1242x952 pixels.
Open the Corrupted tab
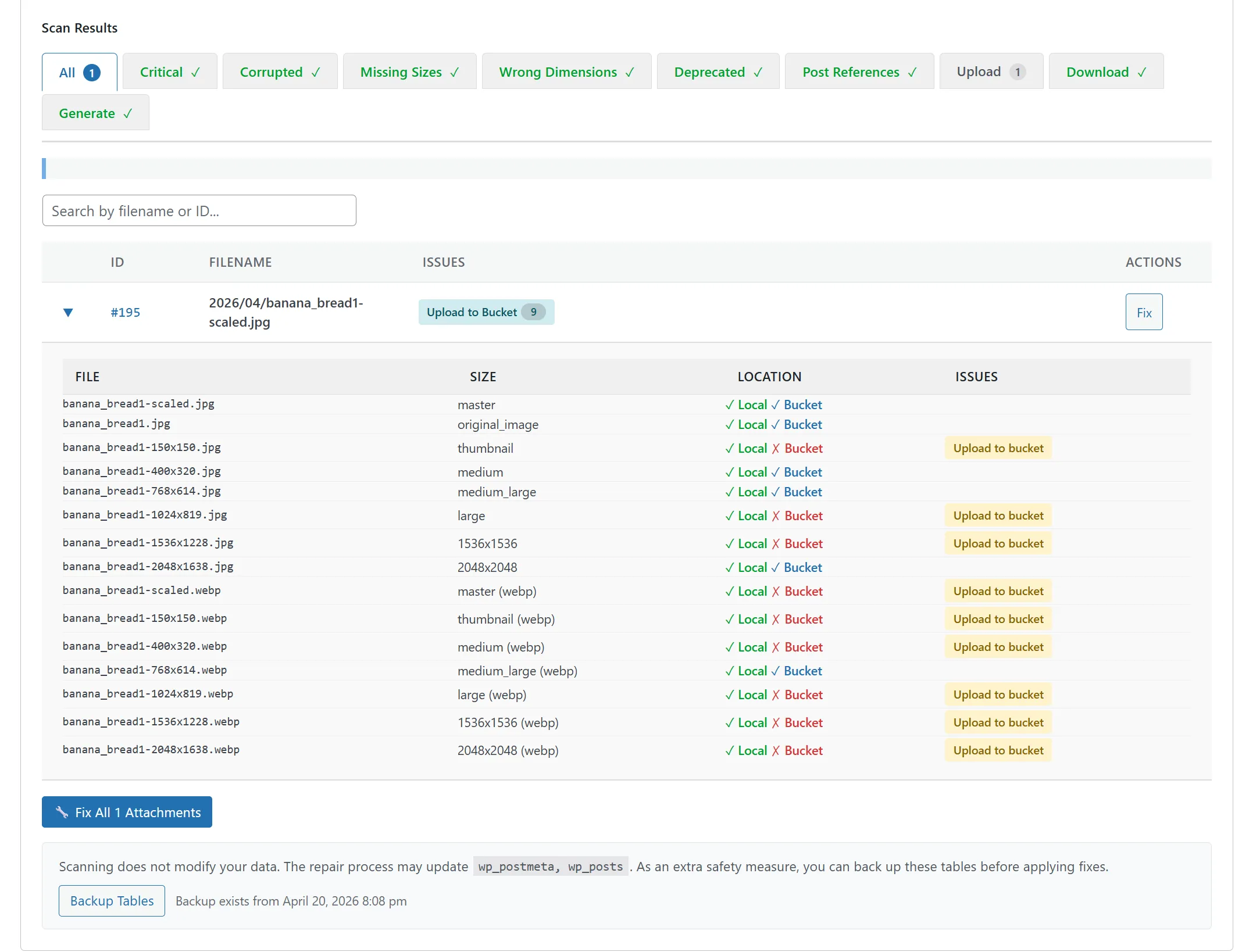click(x=280, y=72)
